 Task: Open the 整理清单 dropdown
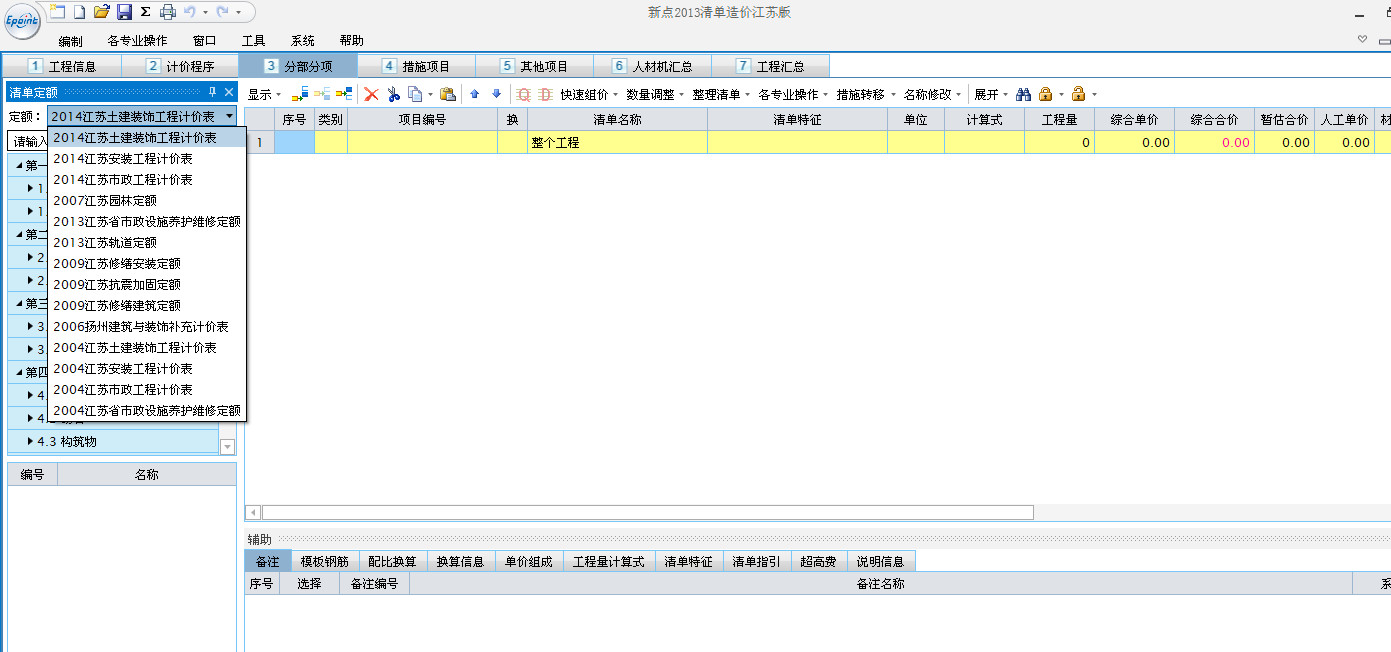pyautogui.click(x=721, y=94)
